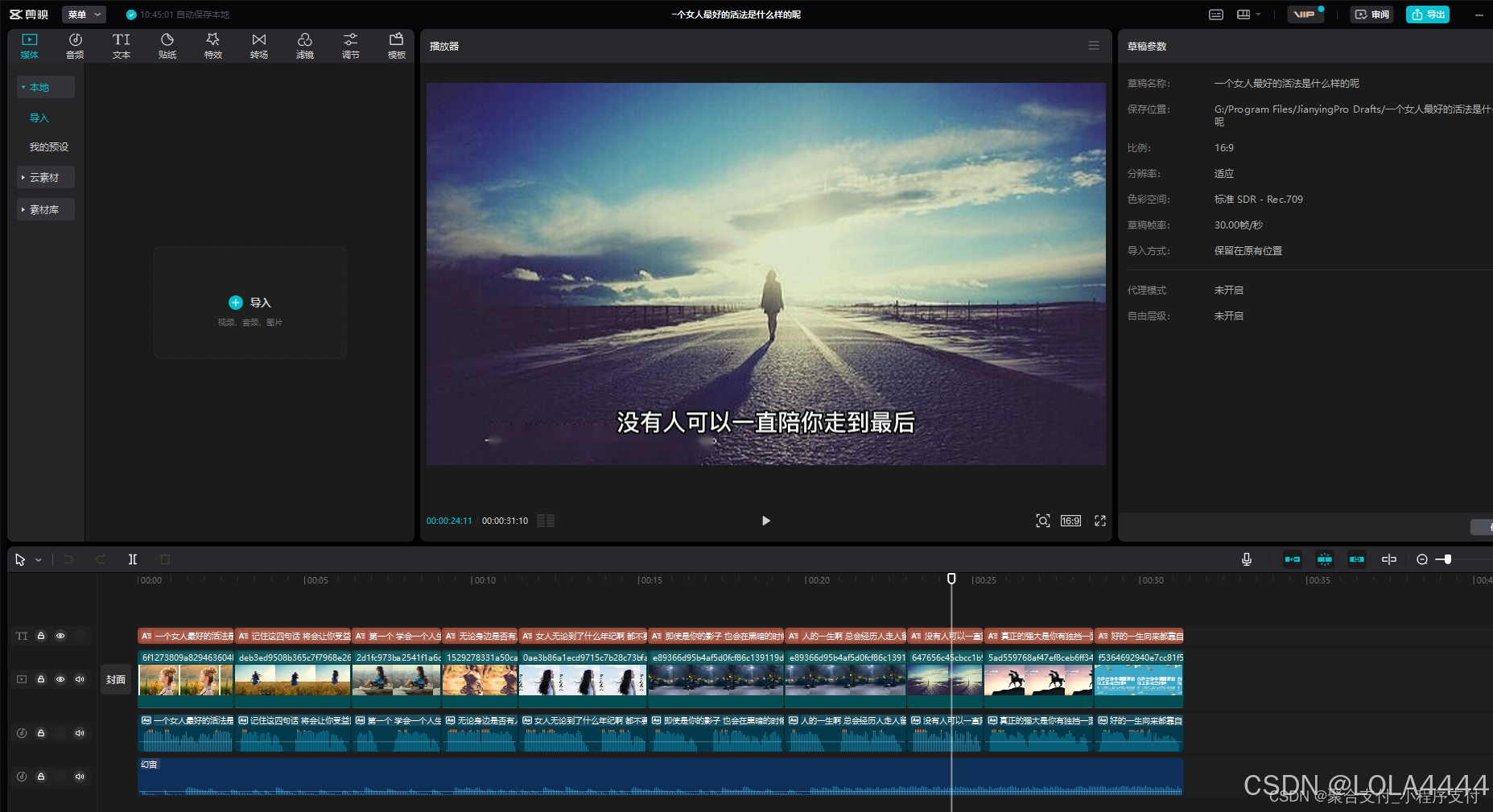Hide the text track with eye icon

tap(60, 636)
